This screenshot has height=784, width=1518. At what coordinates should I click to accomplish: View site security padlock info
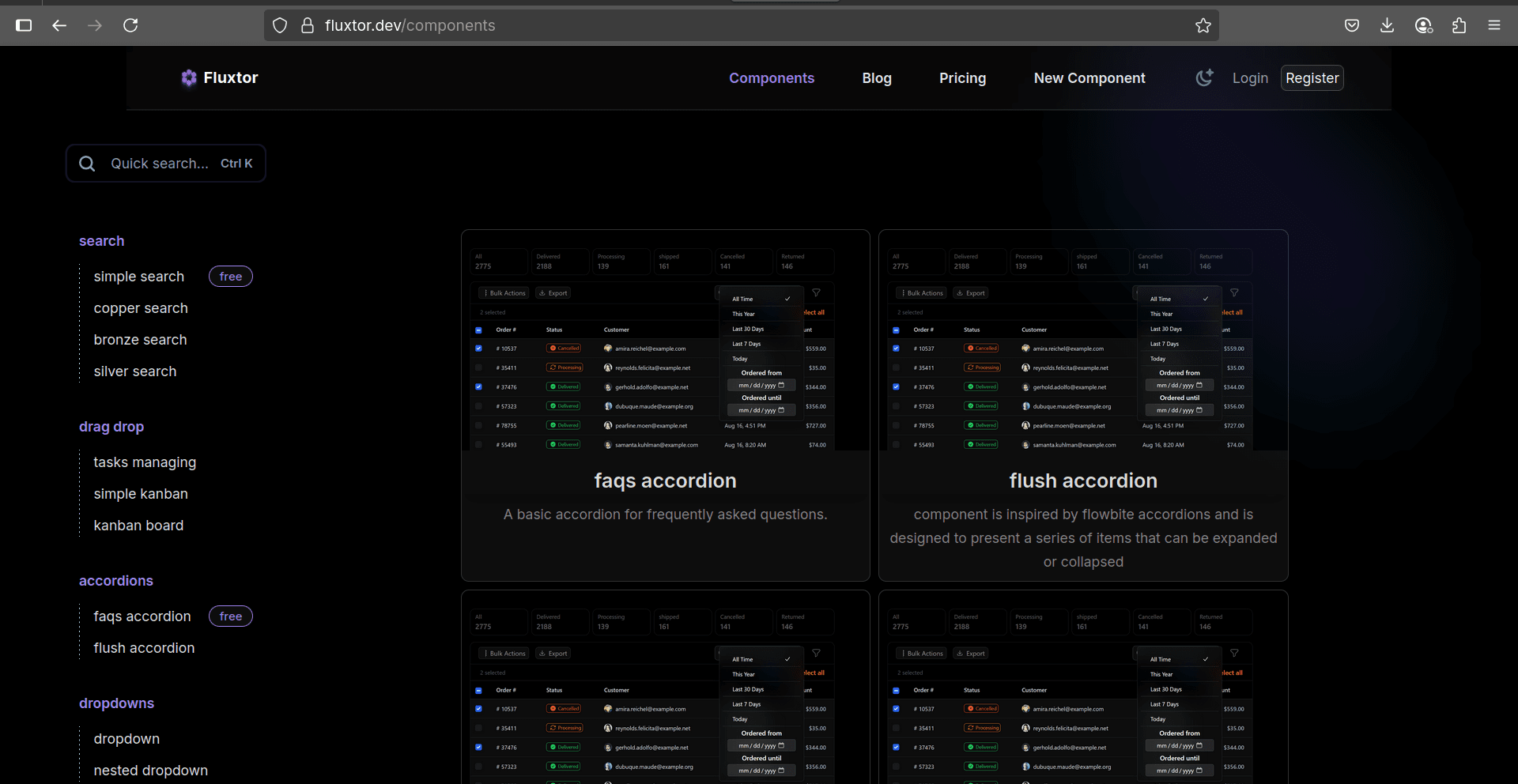click(x=308, y=25)
